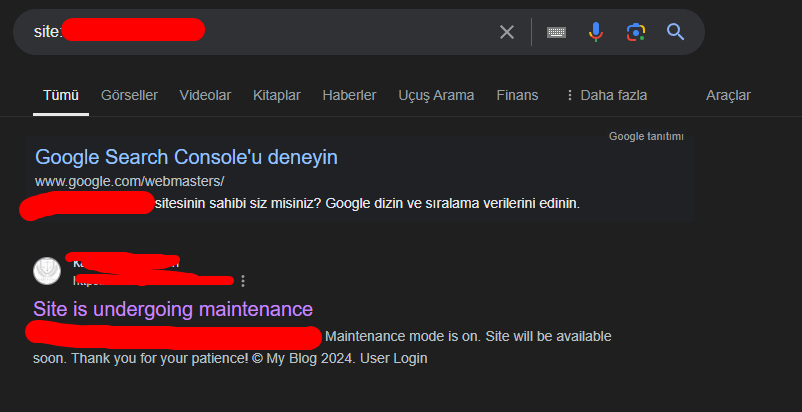Click inside the search input field
The height and width of the screenshot is (412, 802).
256,32
